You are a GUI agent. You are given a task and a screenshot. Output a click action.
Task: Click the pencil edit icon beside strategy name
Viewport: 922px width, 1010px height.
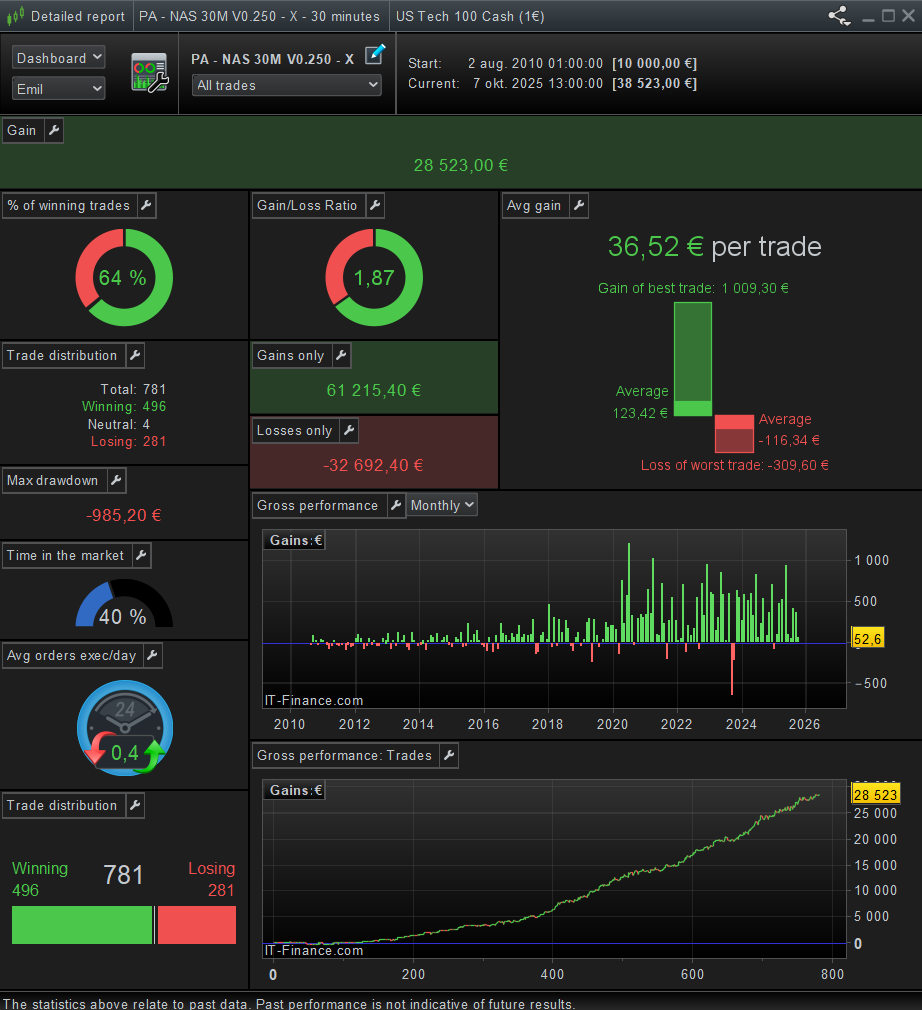click(374, 55)
